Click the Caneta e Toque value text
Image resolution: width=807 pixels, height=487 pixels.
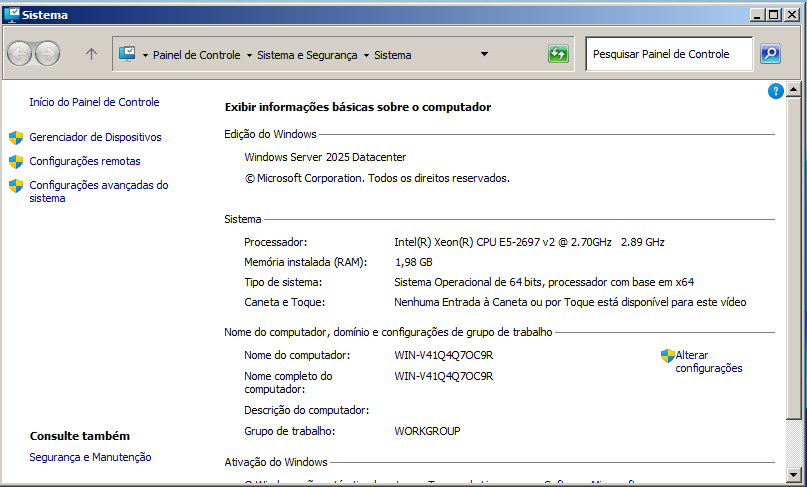click(x=570, y=302)
